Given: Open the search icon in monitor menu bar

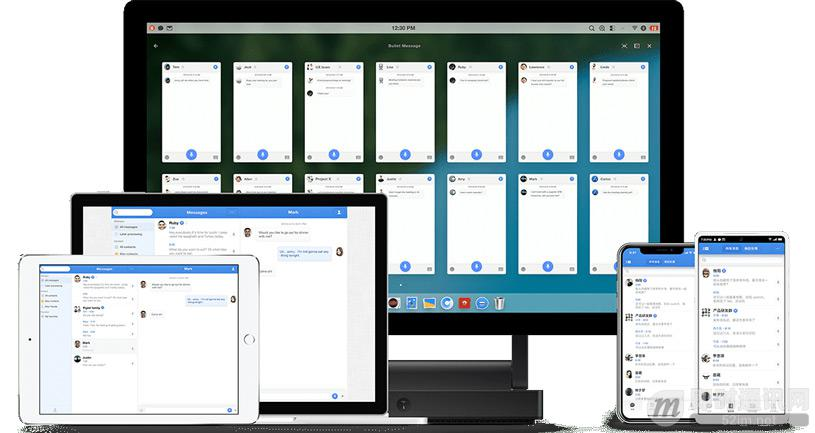Looking at the screenshot, I should pos(591,28).
